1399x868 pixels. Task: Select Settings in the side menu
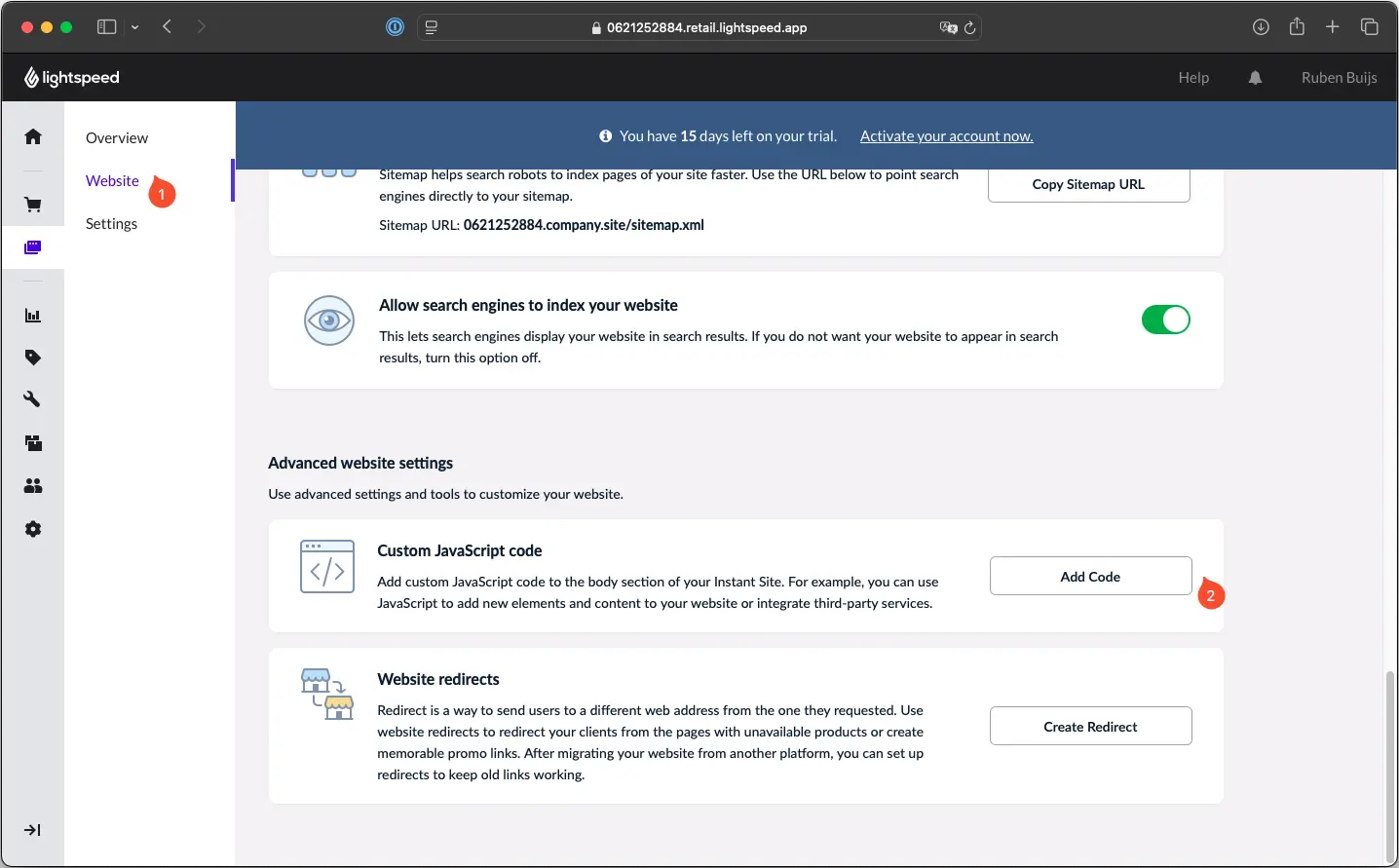pos(111,224)
